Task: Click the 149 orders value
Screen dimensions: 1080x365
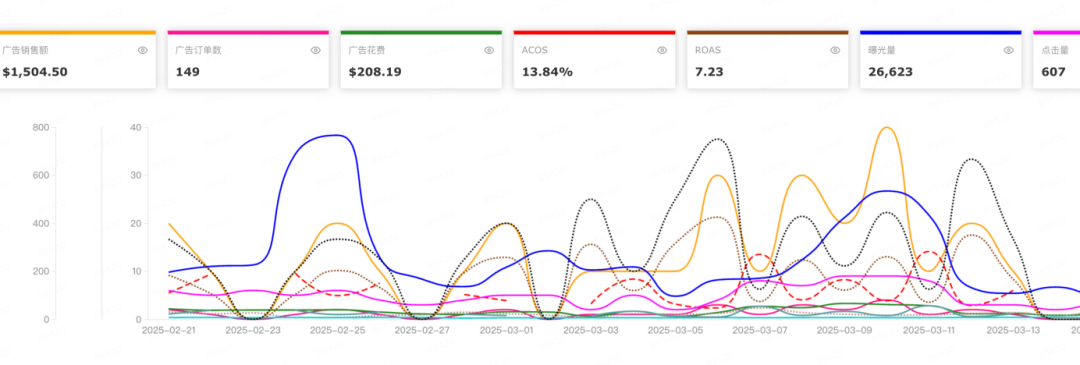Action: click(187, 72)
